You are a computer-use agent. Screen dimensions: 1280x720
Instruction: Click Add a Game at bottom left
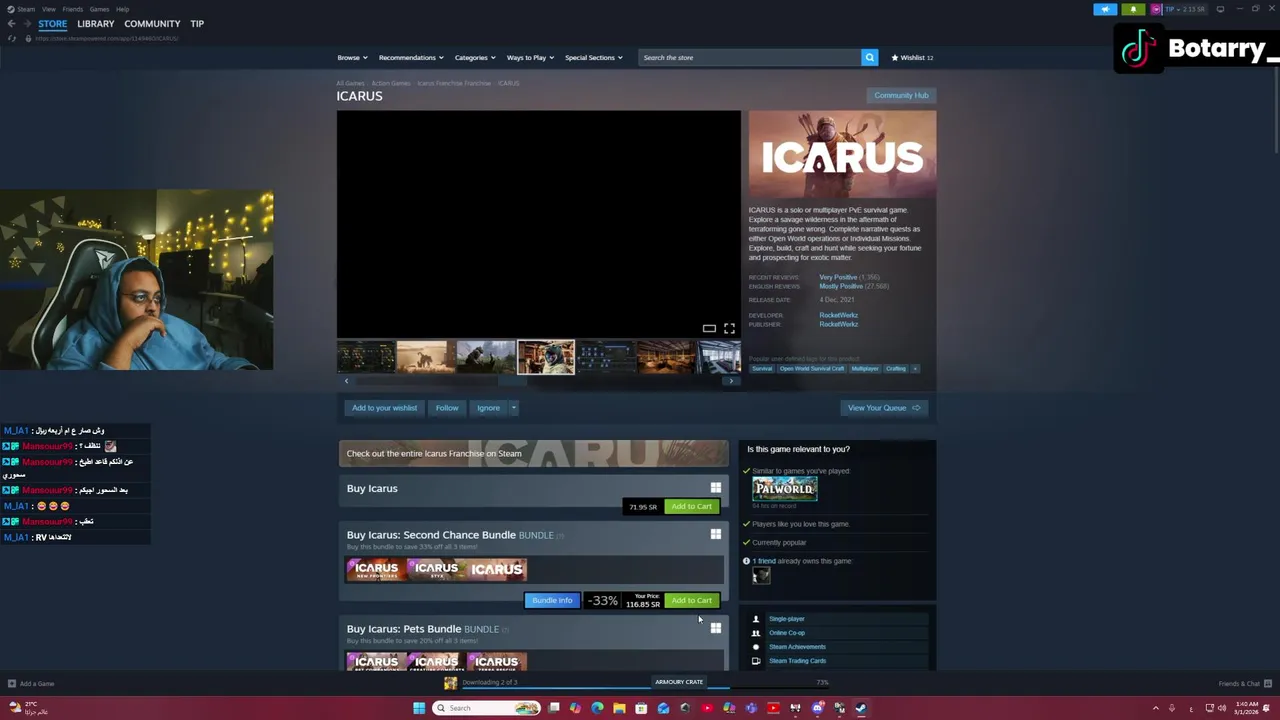point(31,684)
